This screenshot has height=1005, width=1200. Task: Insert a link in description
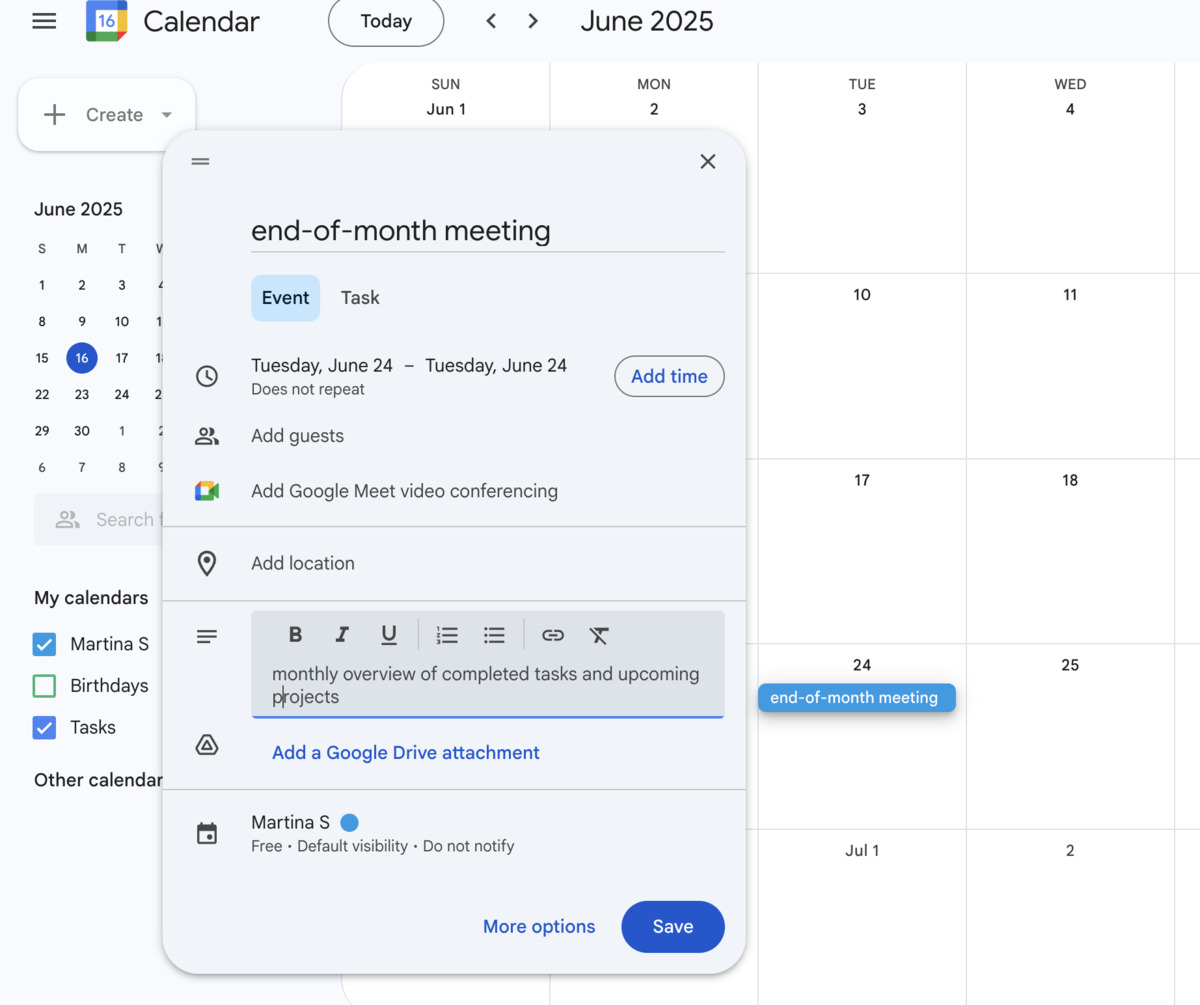553,634
